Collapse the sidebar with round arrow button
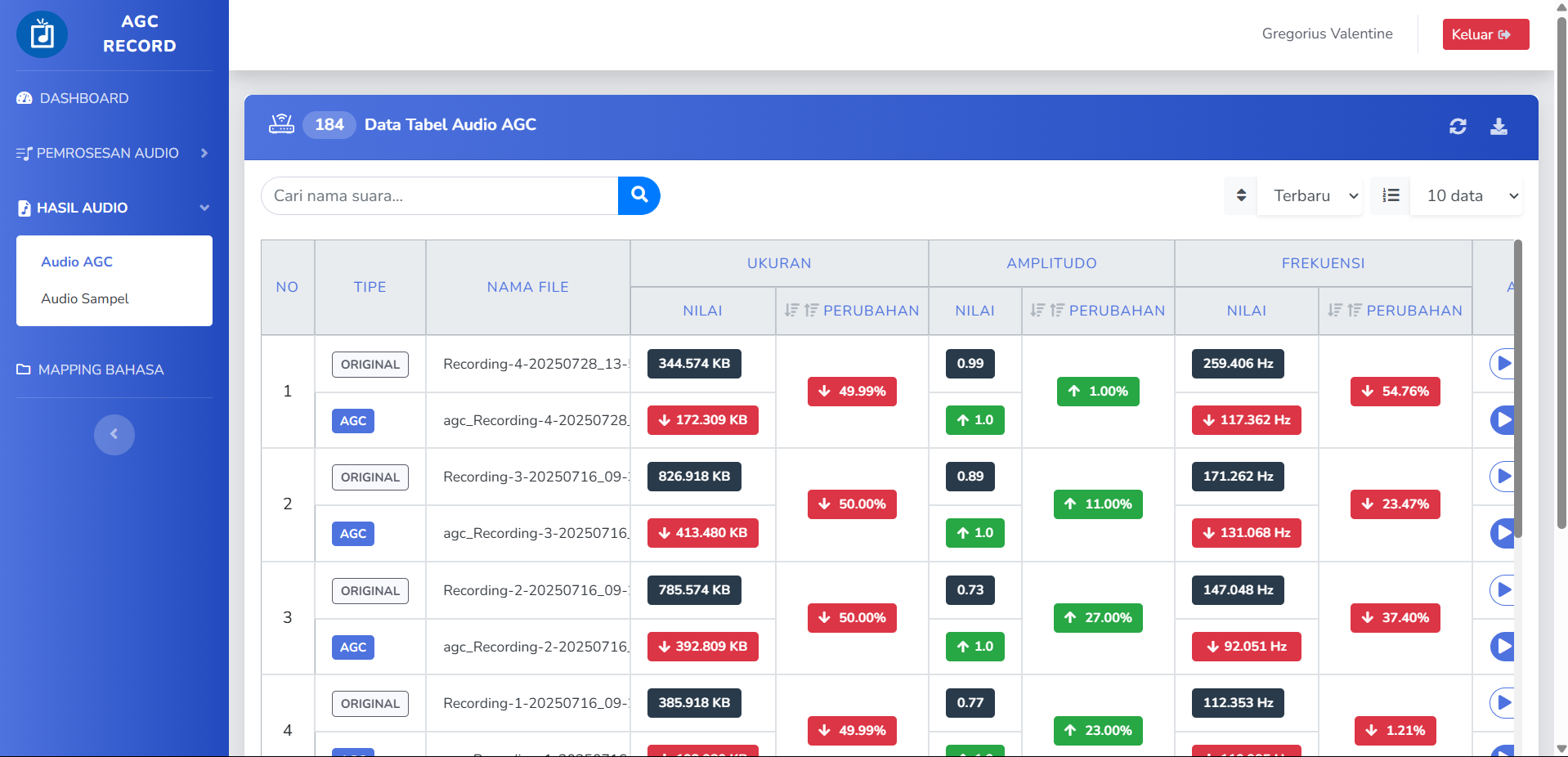 (114, 434)
